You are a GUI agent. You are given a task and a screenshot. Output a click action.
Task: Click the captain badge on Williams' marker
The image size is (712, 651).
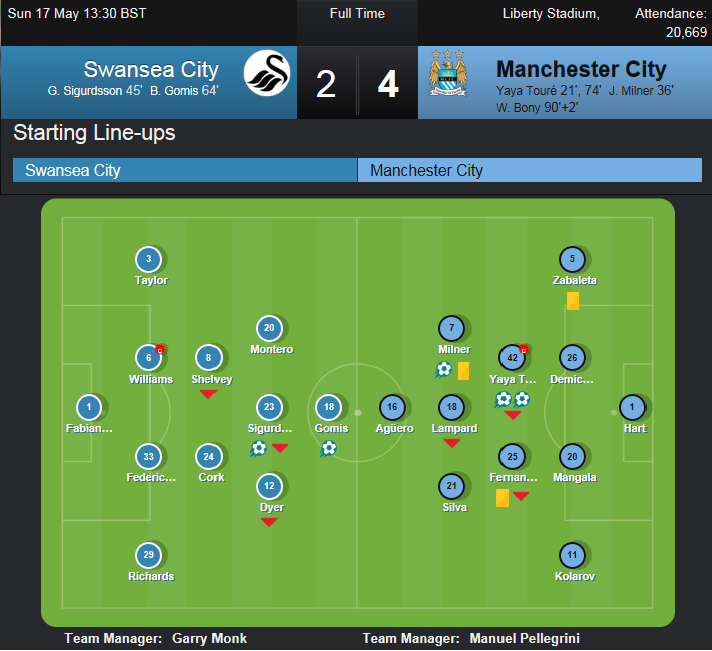(x=160, y=349)
